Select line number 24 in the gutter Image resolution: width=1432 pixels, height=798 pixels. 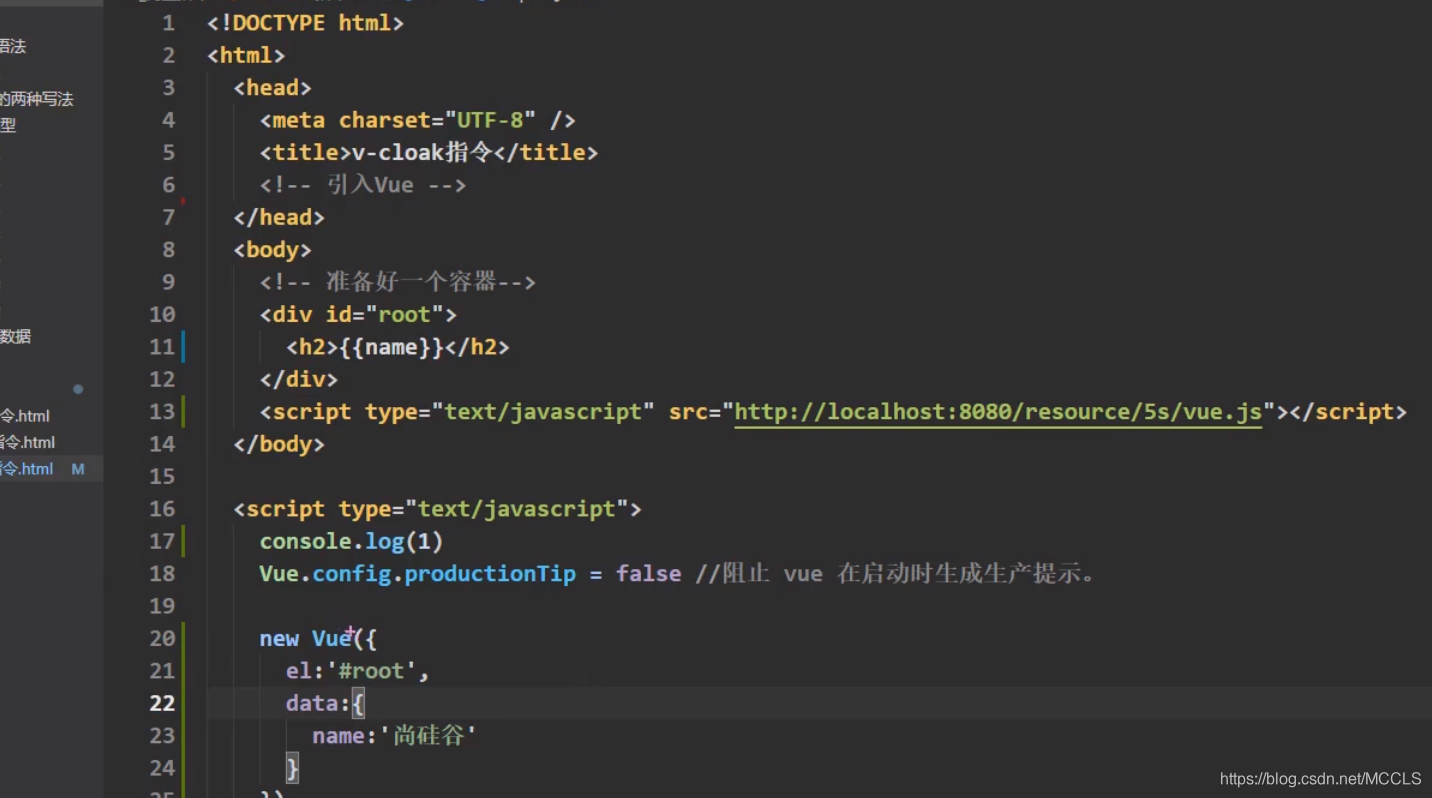coord(162,768)
